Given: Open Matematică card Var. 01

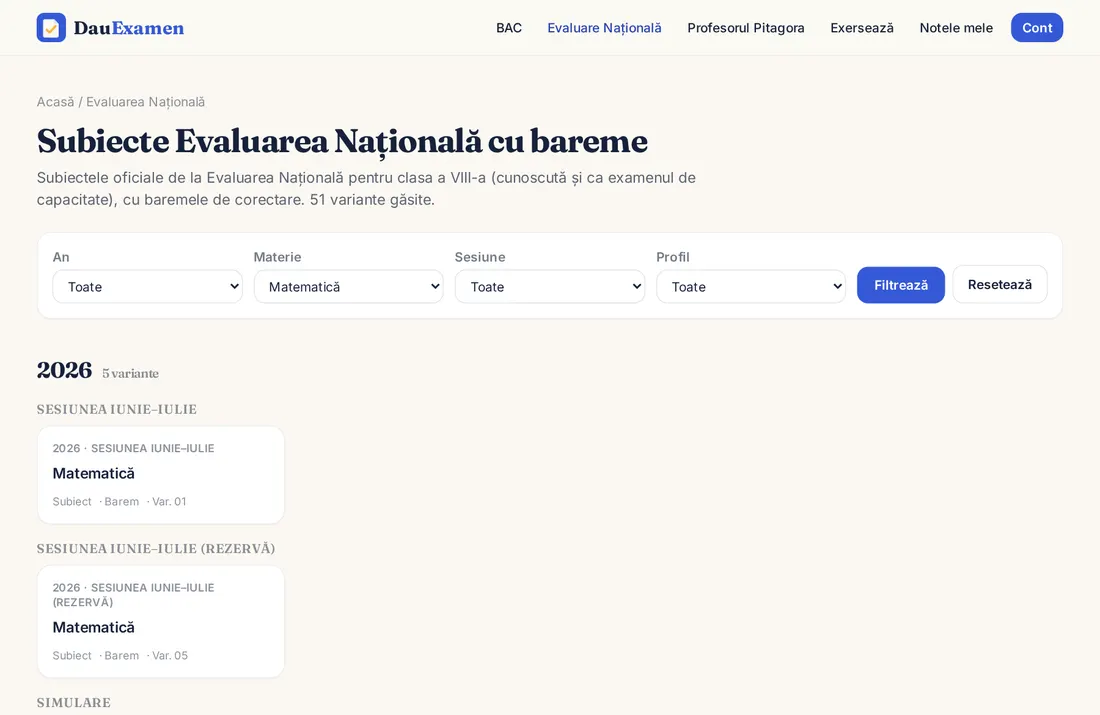Looking at the screenshot, I should point(161,475).
